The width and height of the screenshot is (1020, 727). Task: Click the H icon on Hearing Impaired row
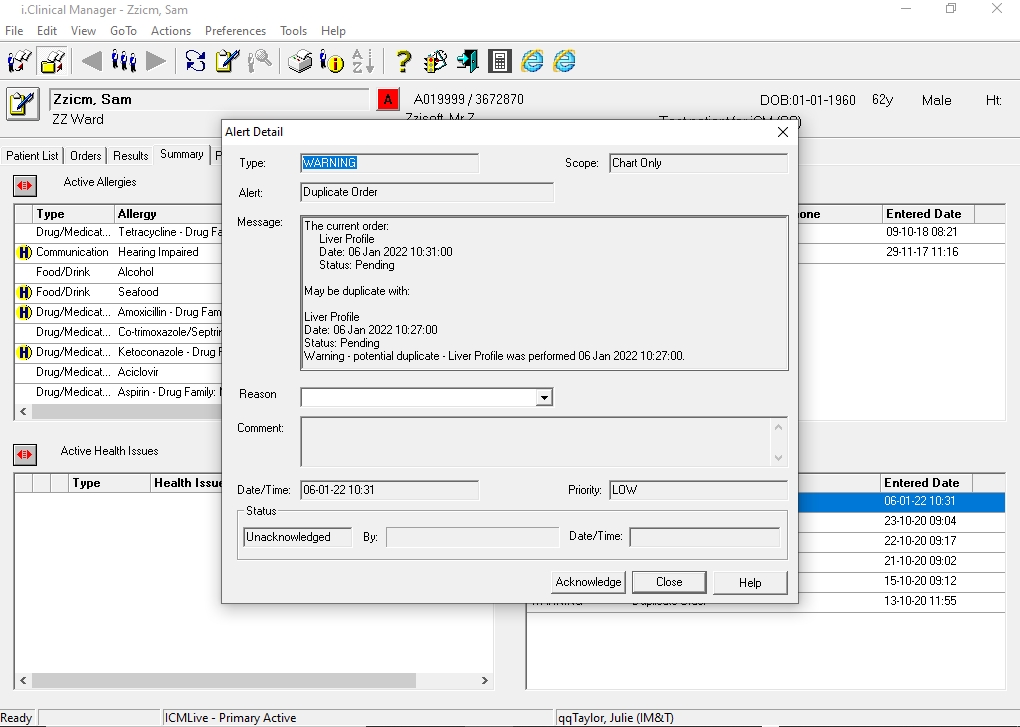tap(25, 252)
